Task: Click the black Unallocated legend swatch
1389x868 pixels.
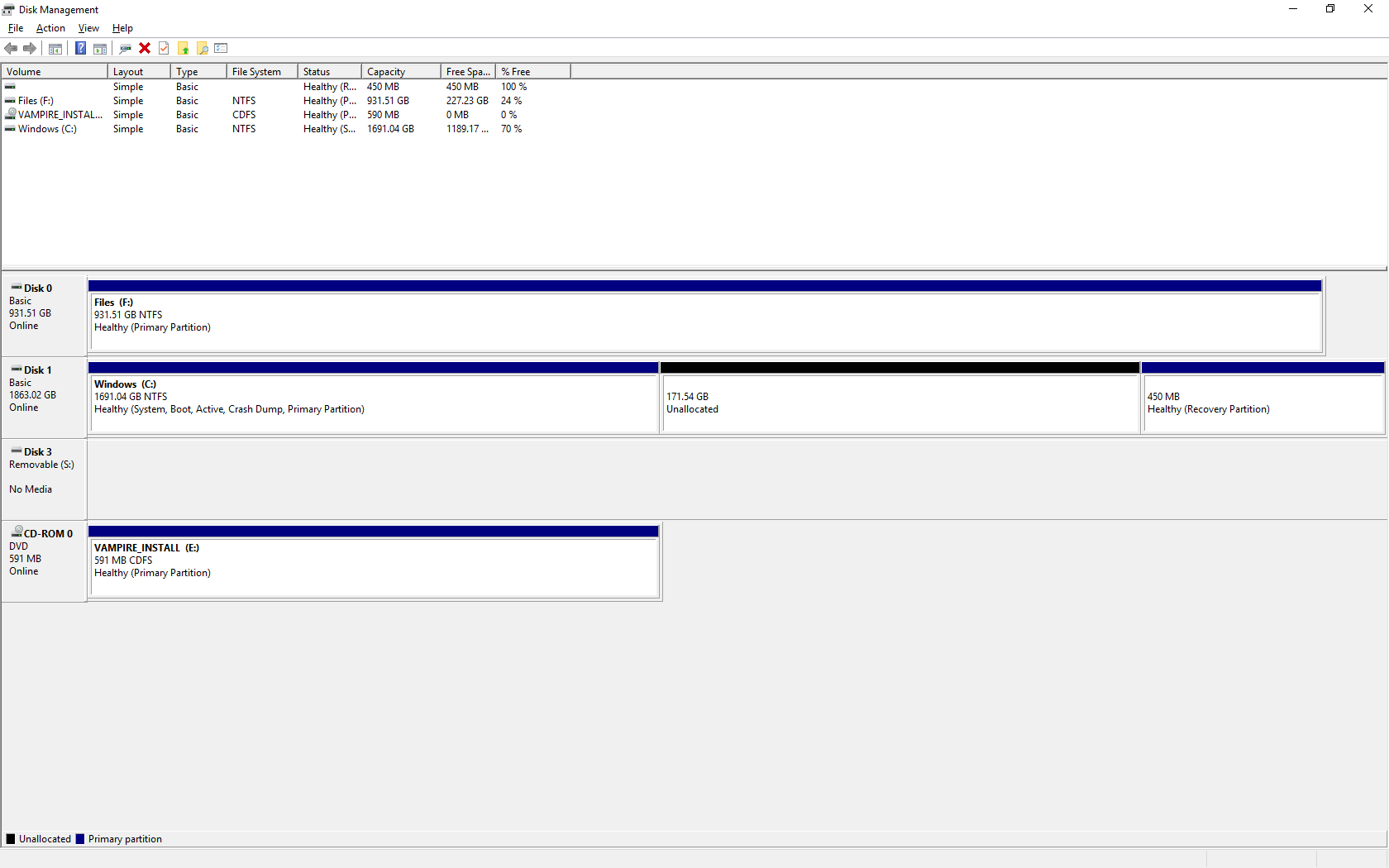Action: pos(11,839)
